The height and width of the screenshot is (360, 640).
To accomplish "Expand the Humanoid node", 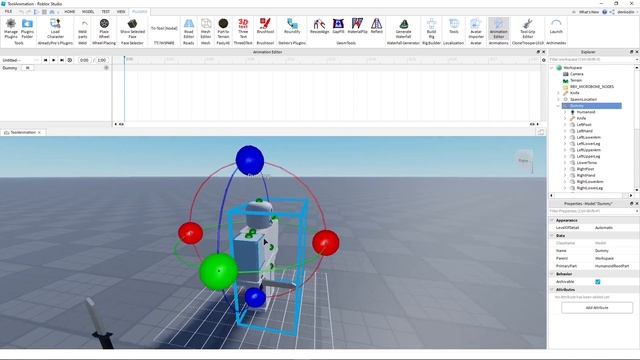I will click(x=565, y=112).
